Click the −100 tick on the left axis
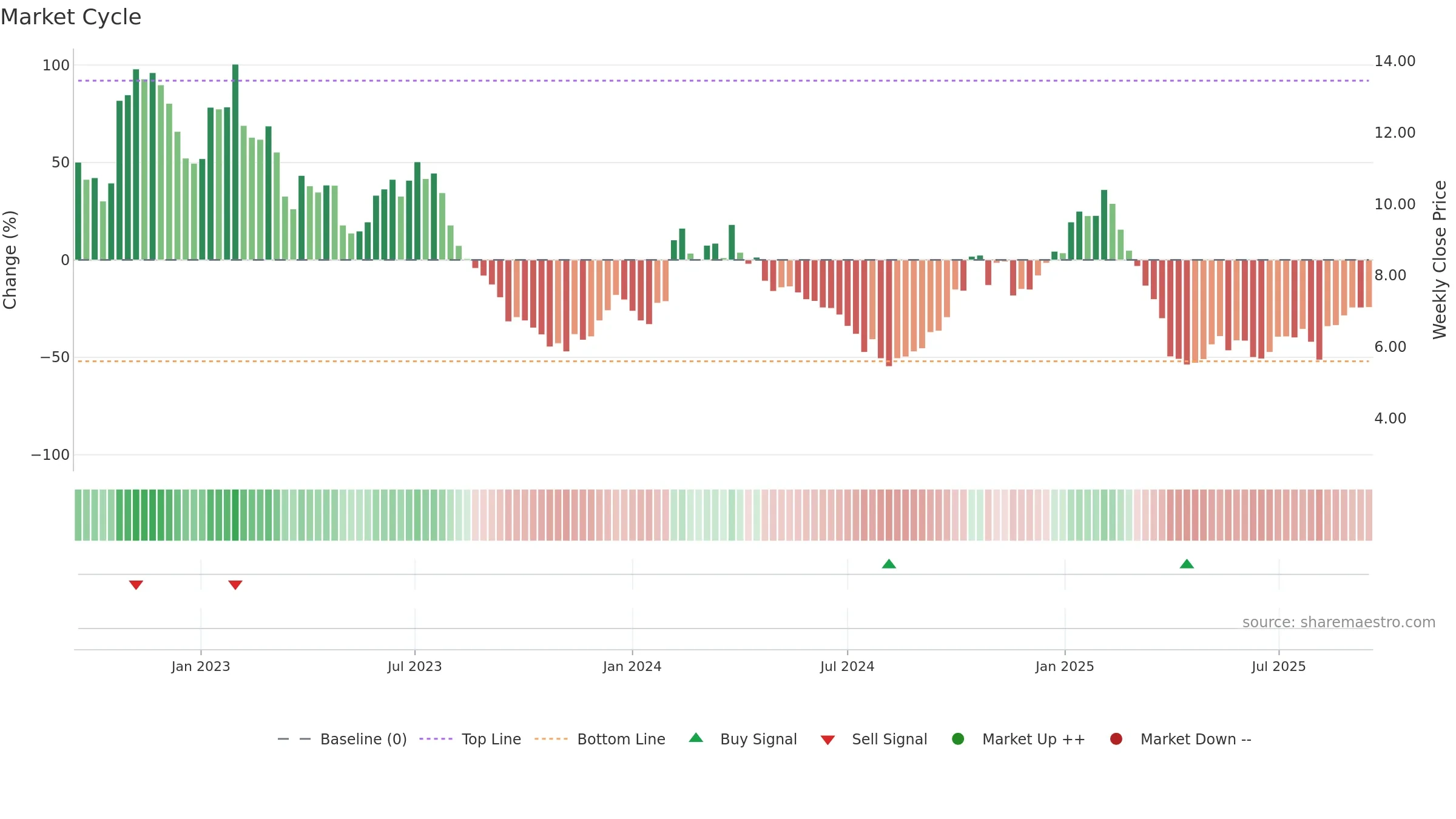This screenshot has width=1456, height=819. click(x=50, y=455)
